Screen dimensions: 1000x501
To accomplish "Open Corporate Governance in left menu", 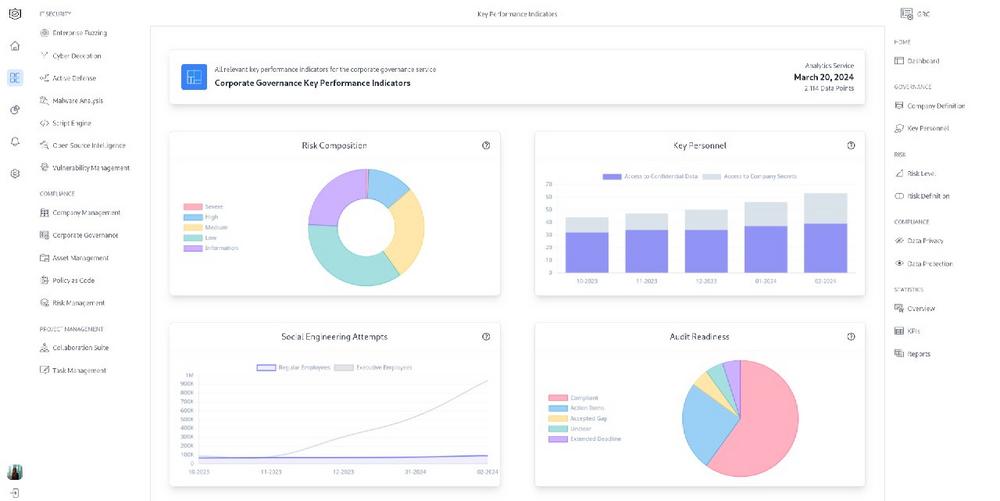I will pyautogui.click(x=85, y=235).
